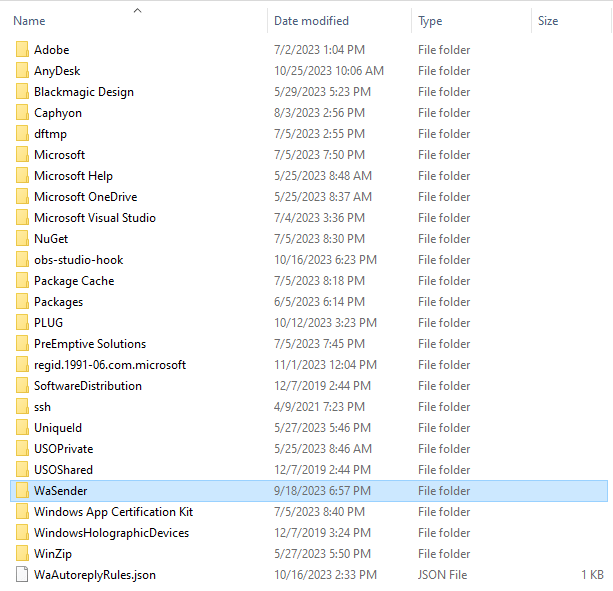Screen dimensions: 613x591
Task: Click the PLUG folder icon
Action: 22,323
